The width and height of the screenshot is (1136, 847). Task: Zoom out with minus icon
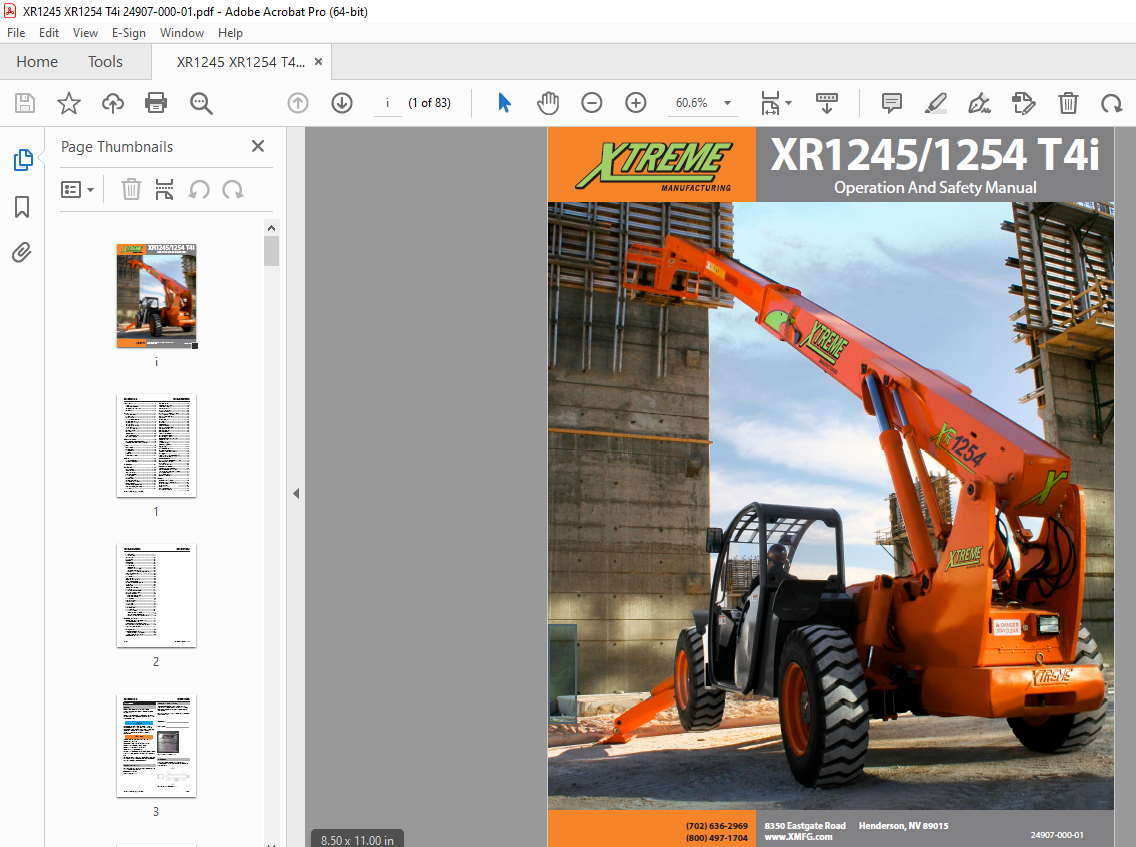[x=592, y=103]
